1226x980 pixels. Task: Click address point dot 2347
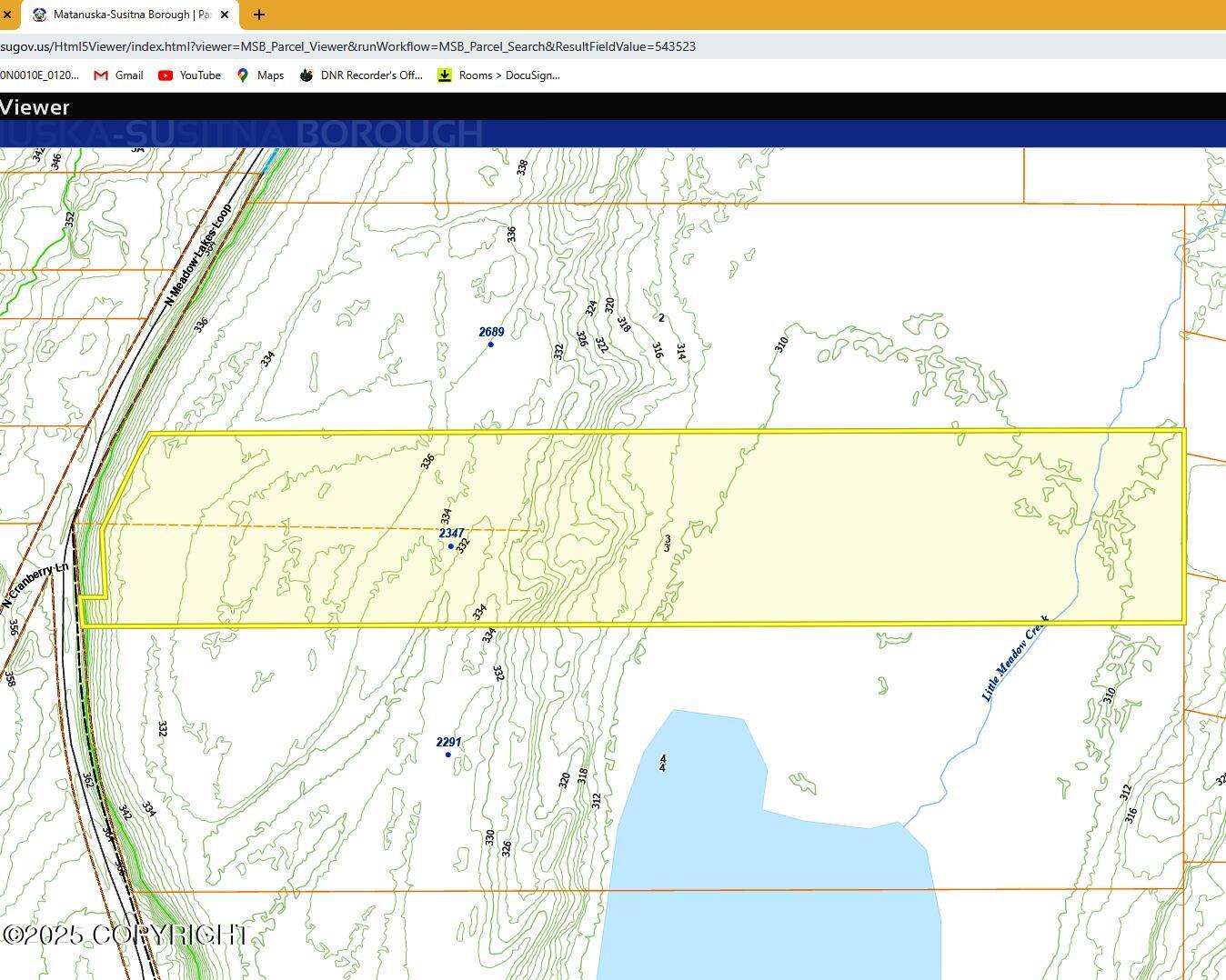[451, 546]
